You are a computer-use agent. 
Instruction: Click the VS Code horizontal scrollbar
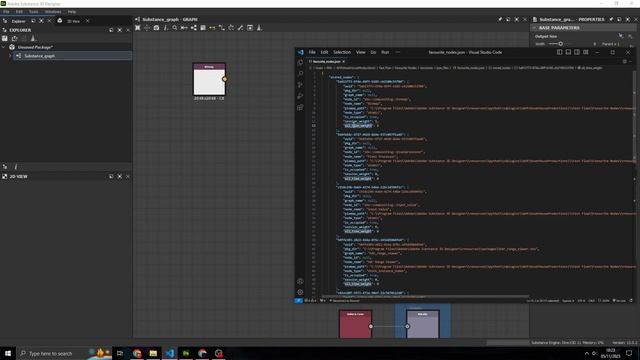point(425,296)
